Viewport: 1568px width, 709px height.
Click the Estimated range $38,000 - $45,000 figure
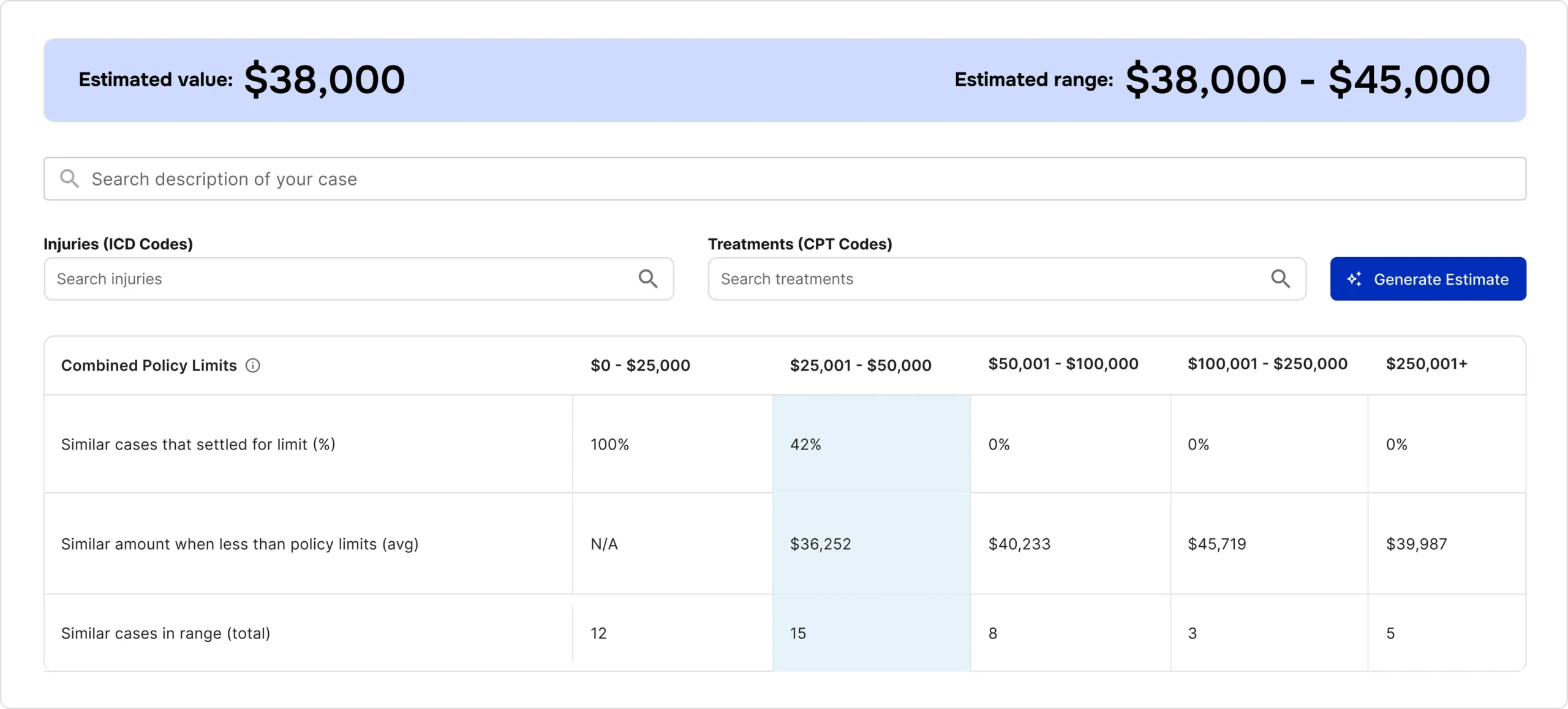(1307, 80)
